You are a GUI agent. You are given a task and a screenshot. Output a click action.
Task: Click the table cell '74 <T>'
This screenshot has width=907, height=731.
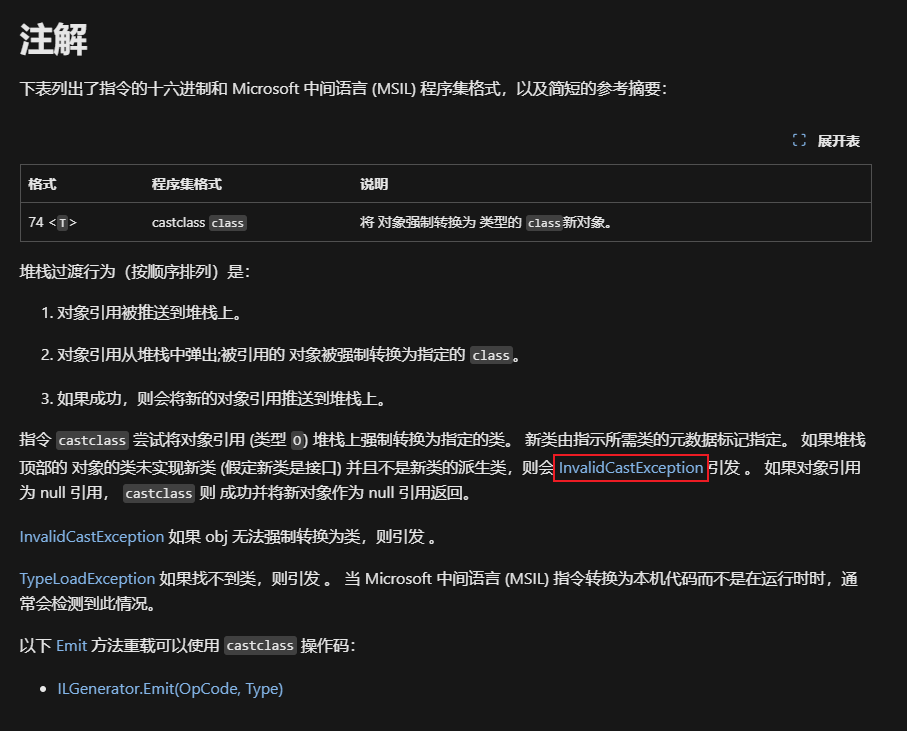[x=53, y=223]
